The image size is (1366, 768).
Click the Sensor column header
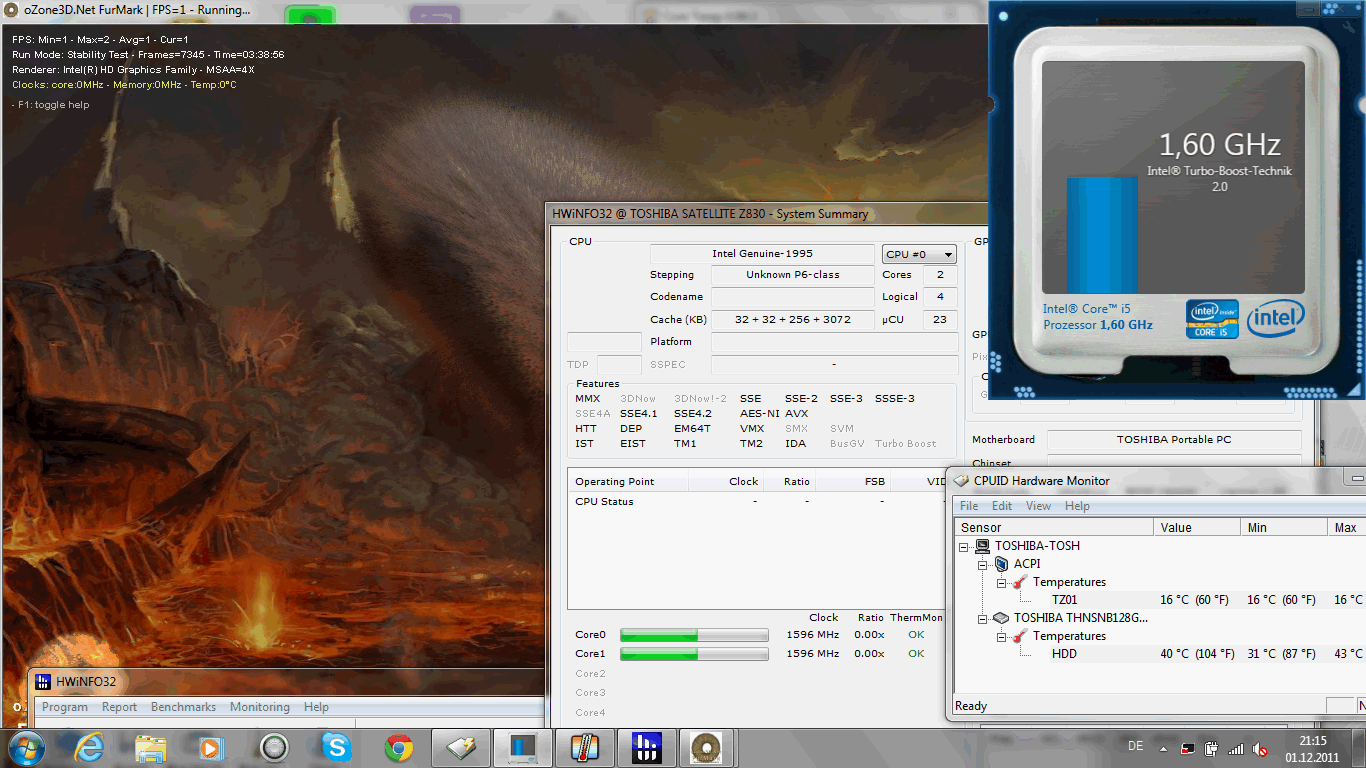pyautogui.click(x=1054, y=528)
